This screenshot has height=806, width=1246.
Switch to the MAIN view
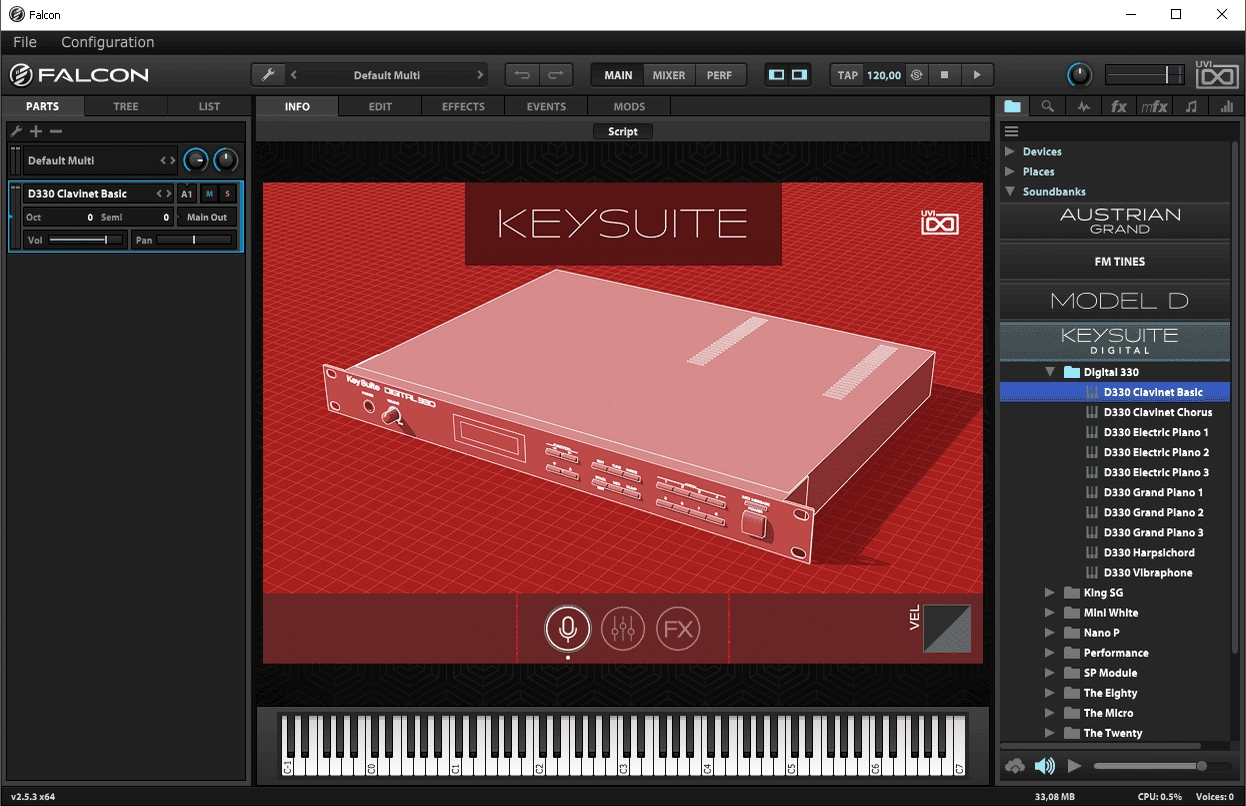pyautogui.click(x=618, y=75)
